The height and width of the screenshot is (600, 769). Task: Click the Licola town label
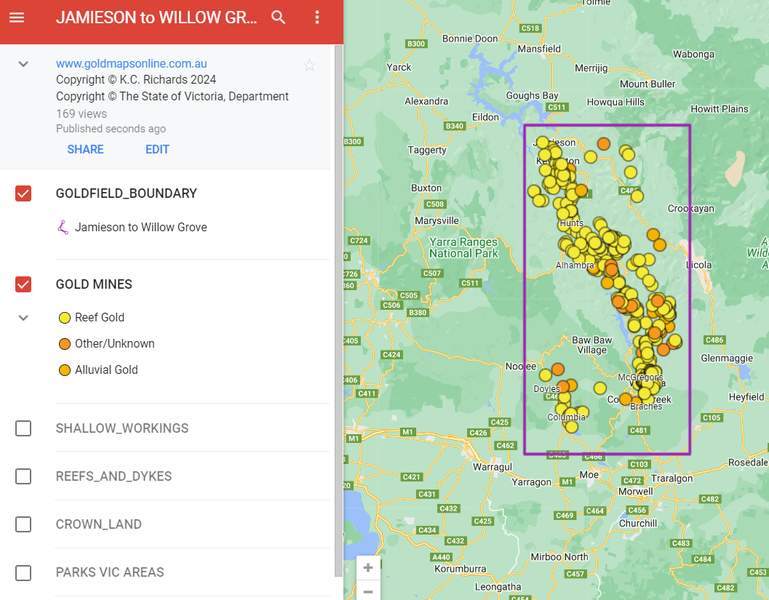(x=699, y=265)
